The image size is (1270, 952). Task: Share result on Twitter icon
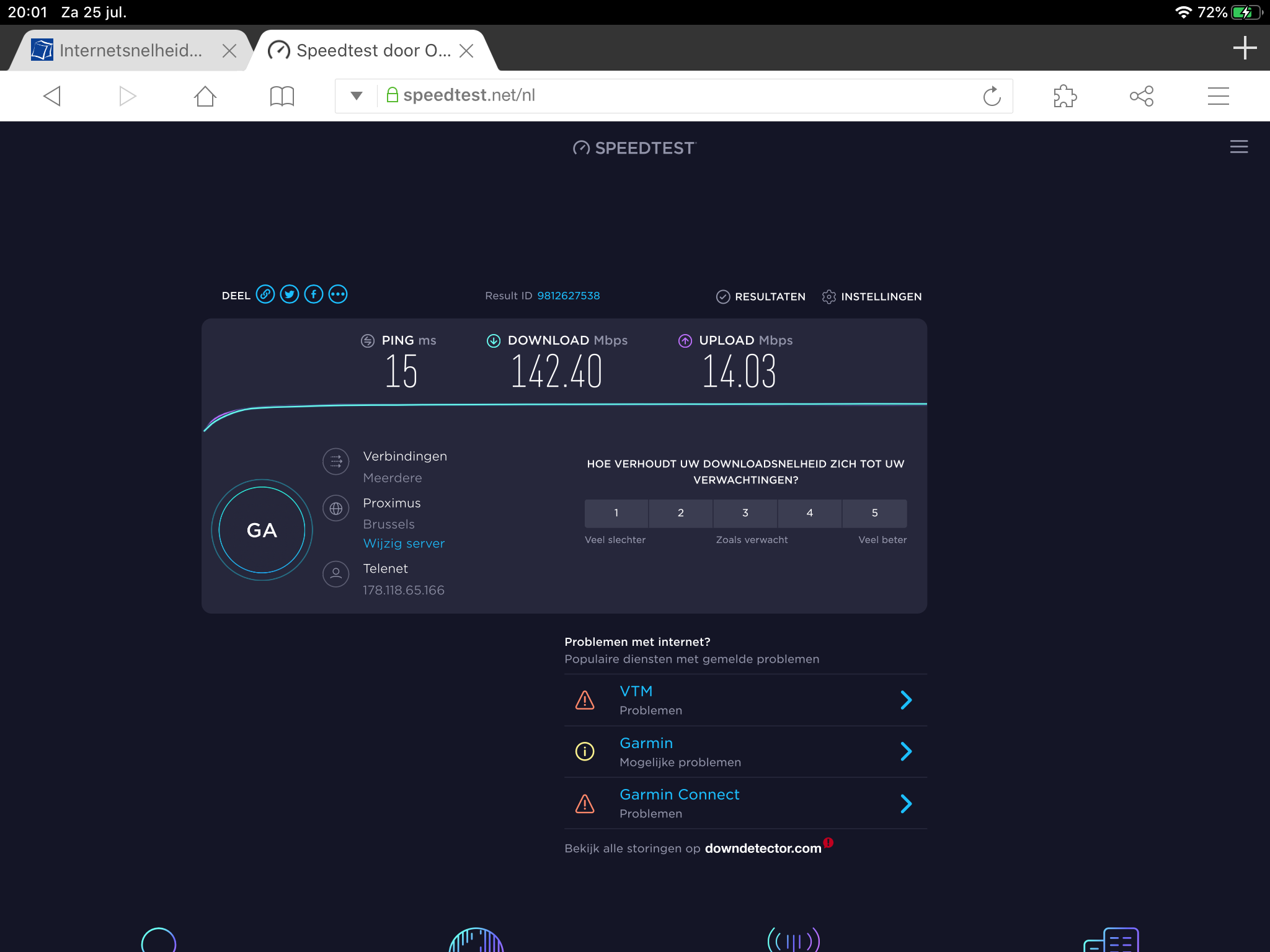(290, 294)
